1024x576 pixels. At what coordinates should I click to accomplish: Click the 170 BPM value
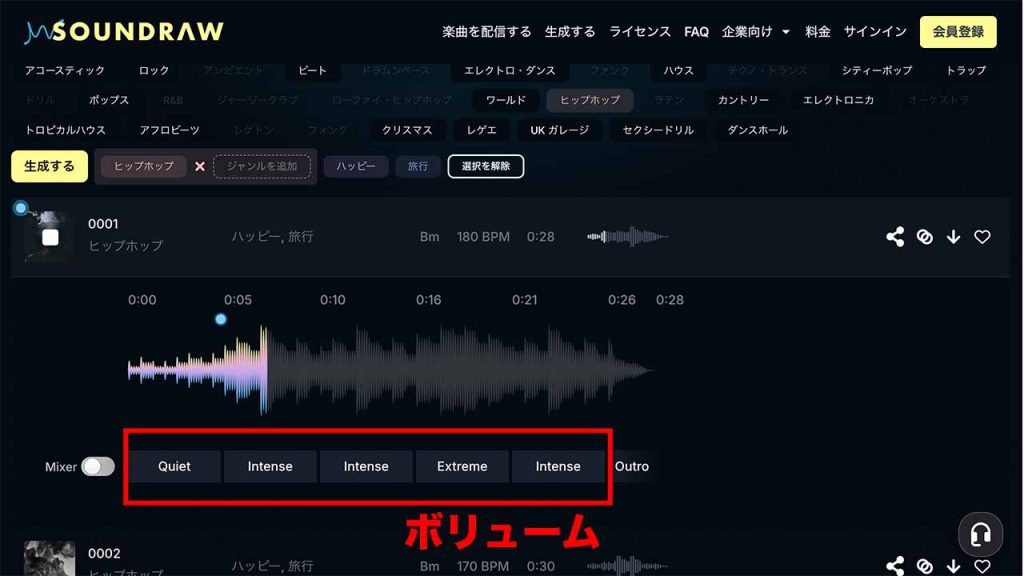click(483, 566)
